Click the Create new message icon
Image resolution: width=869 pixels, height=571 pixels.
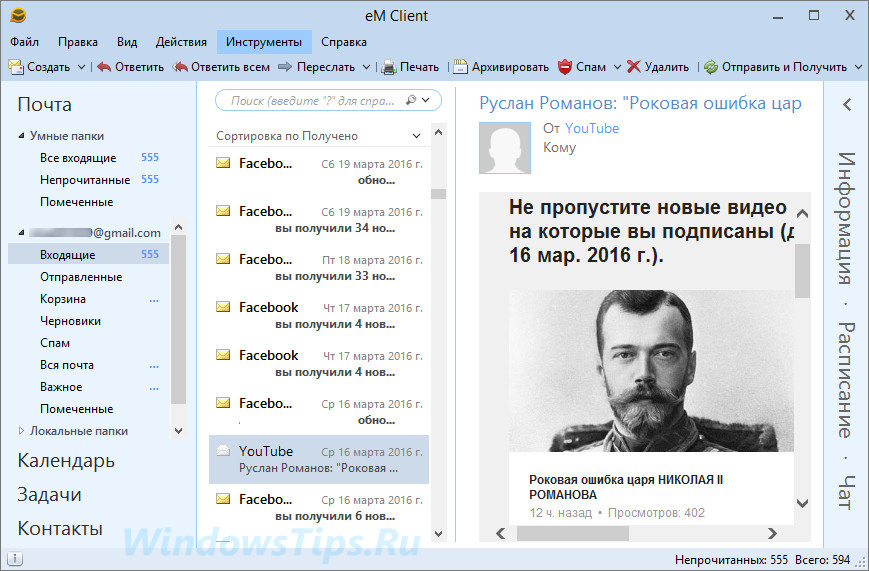tap(16, 67)
